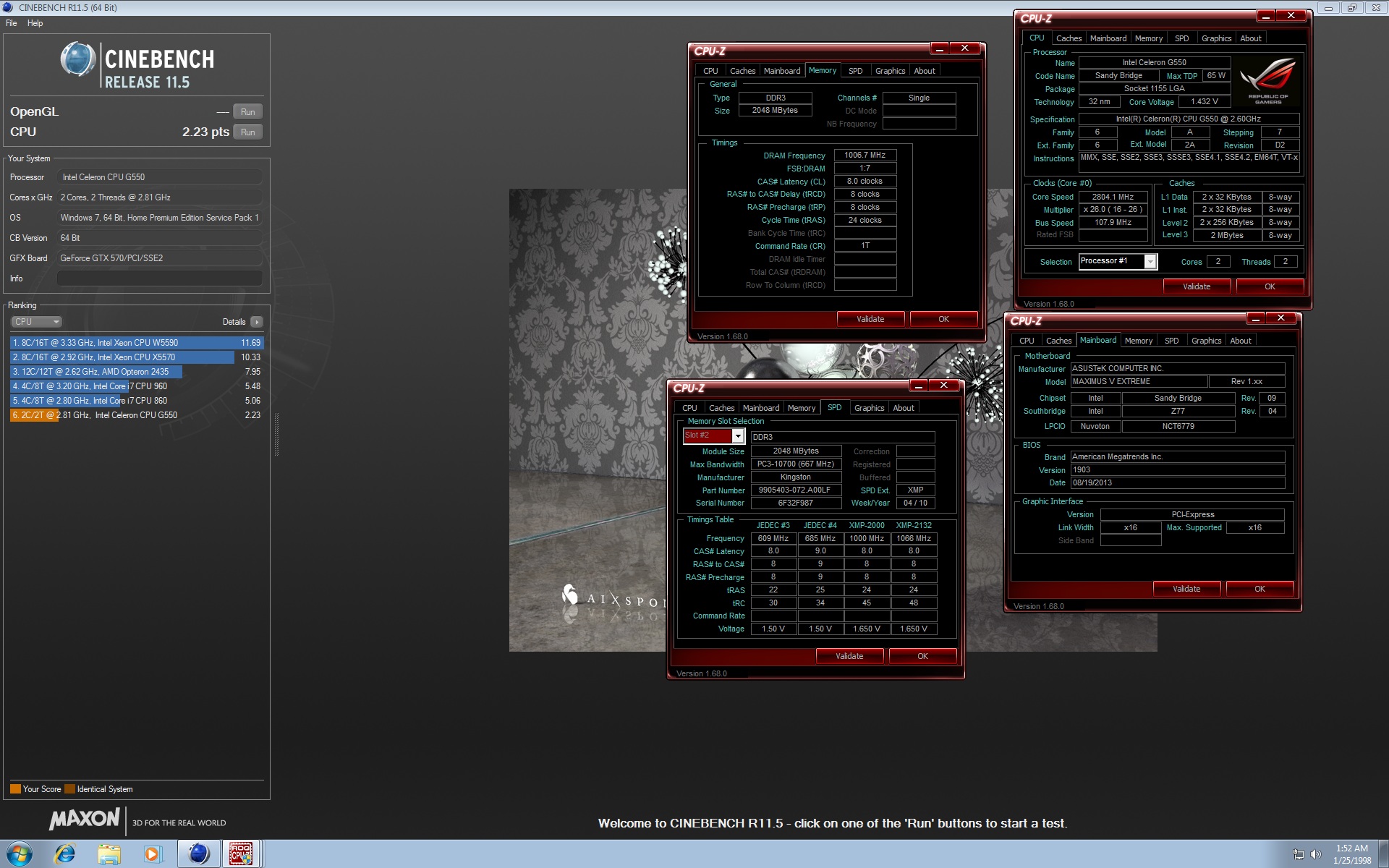1389x868 pixels.
Task: Switch to SPD tab in Memory CPU-Z window
Action: 855,71
